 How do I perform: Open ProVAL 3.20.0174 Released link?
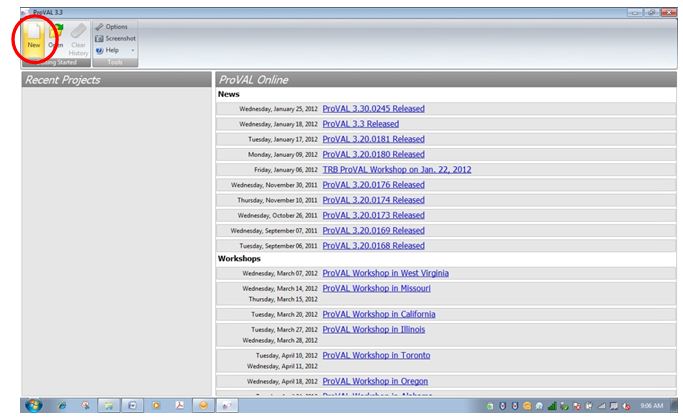click(x=373, y=200)
